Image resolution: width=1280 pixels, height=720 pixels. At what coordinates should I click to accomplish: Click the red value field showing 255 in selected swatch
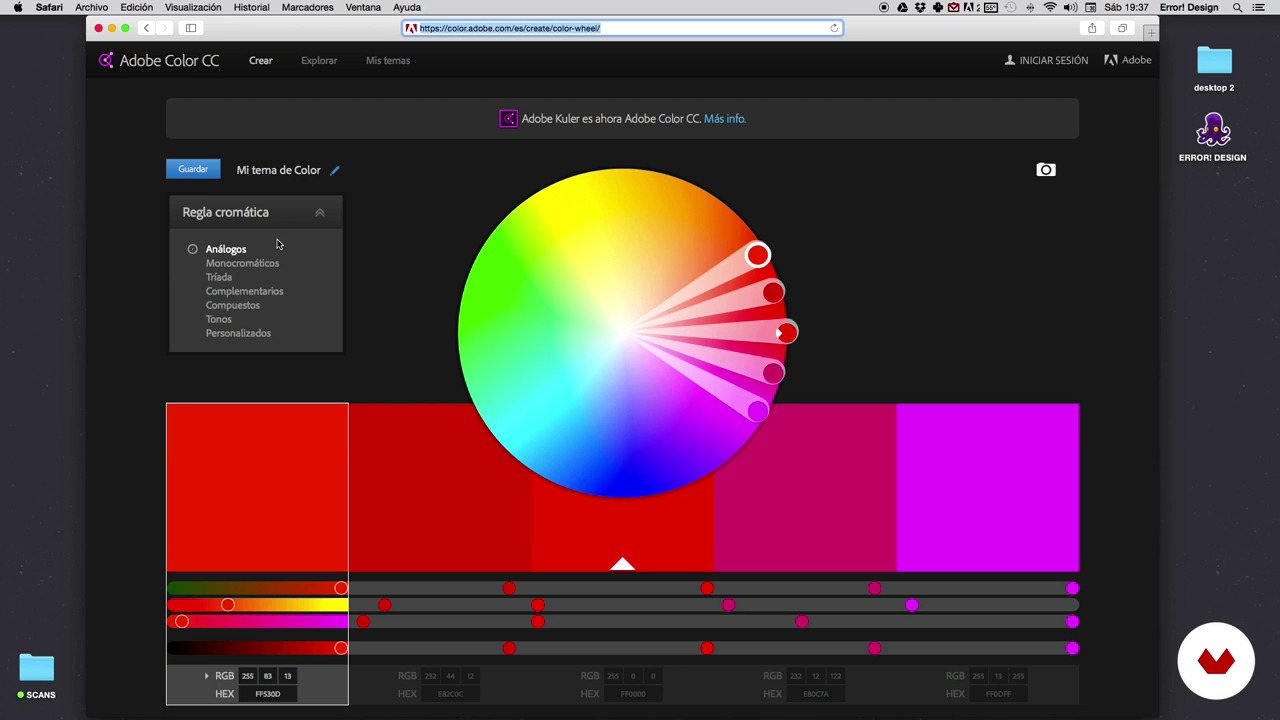[x=248, y=676]
